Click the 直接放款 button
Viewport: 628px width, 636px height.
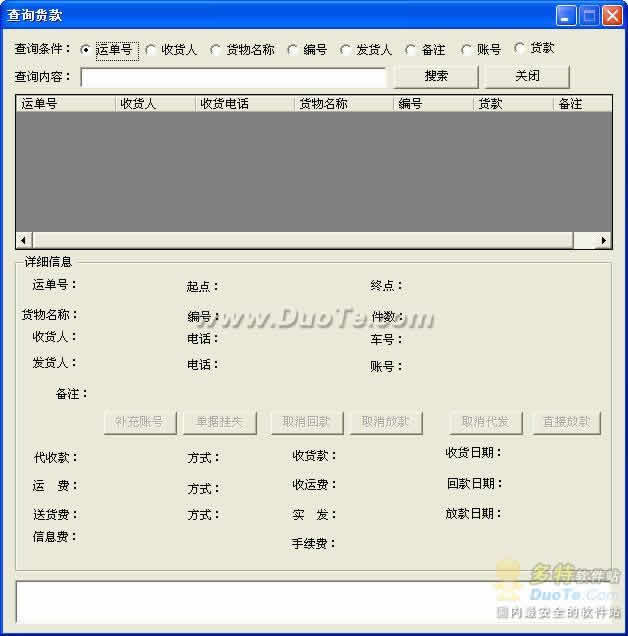click(566, 422)
